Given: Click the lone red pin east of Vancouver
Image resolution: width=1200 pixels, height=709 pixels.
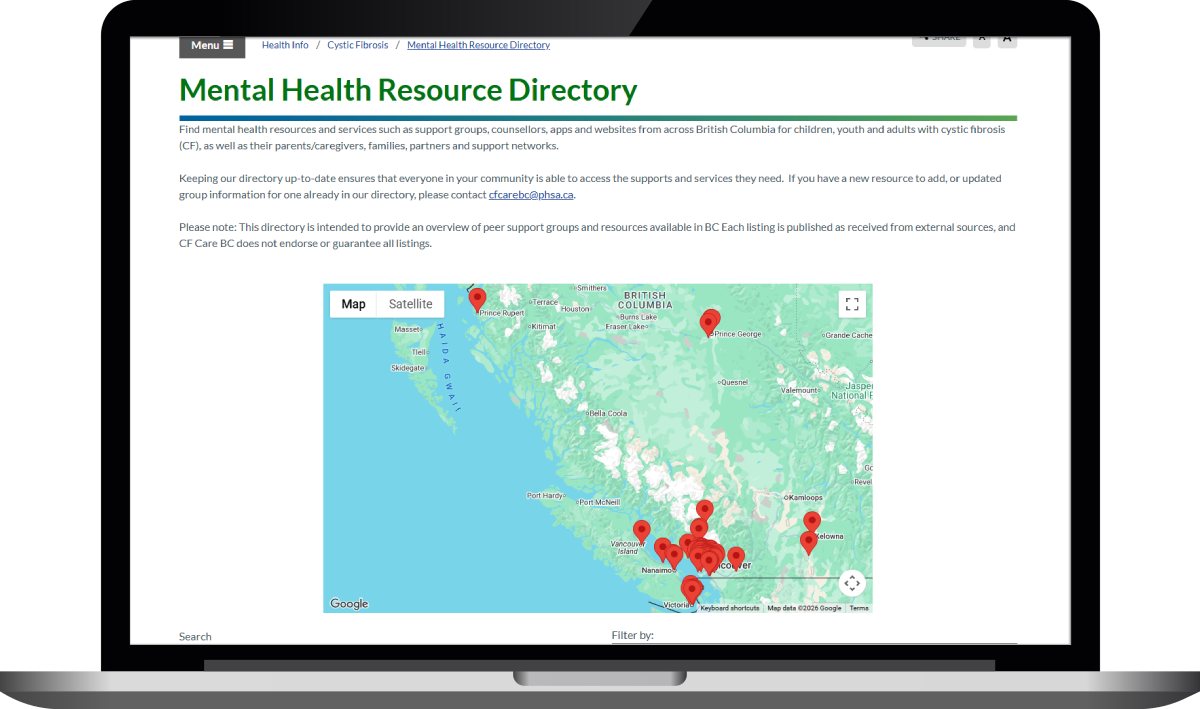Looking at the screenshot, I should [736, 557].
